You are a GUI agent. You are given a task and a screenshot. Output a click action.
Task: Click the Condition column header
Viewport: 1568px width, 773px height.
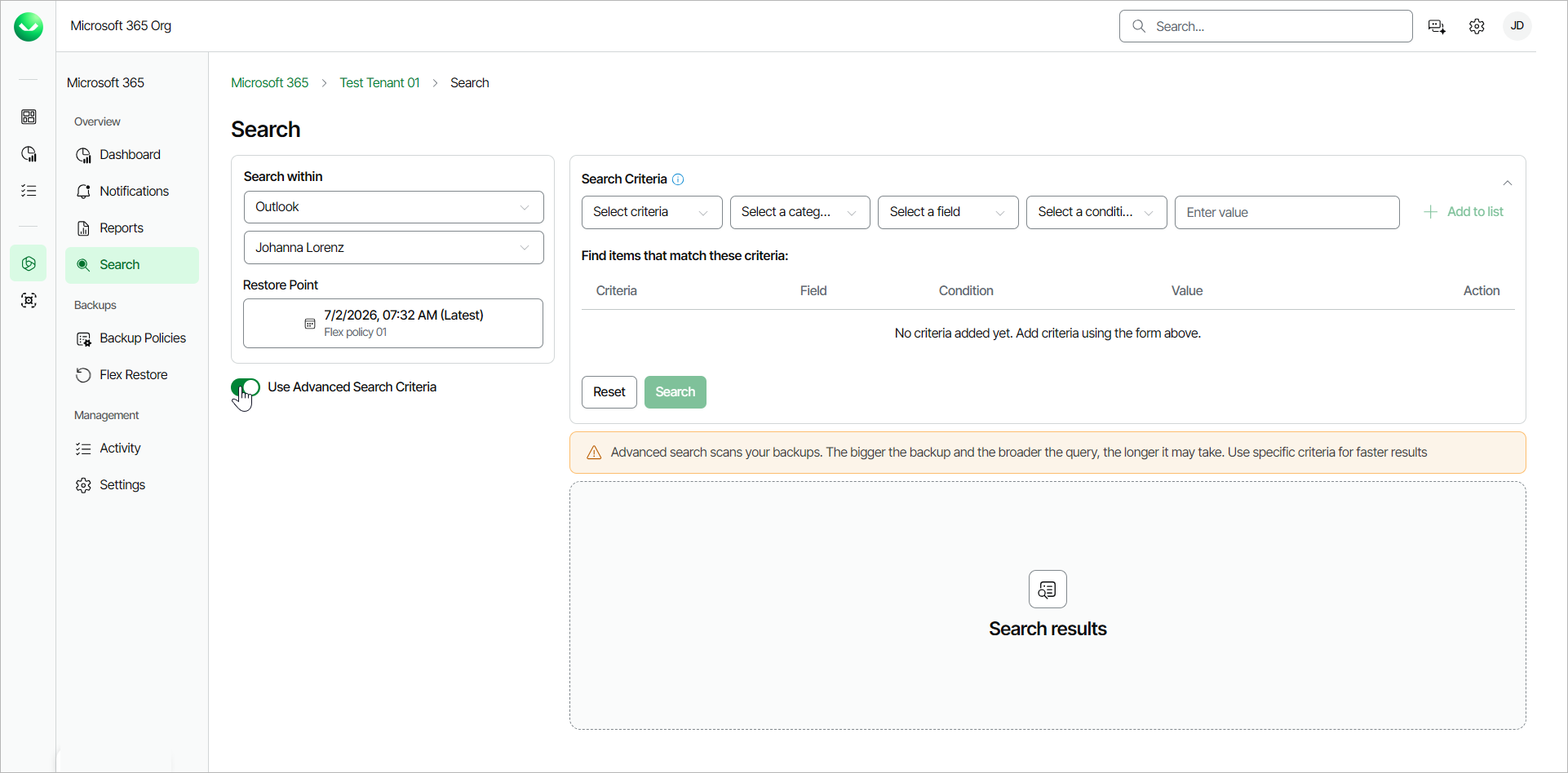point(966,291)
